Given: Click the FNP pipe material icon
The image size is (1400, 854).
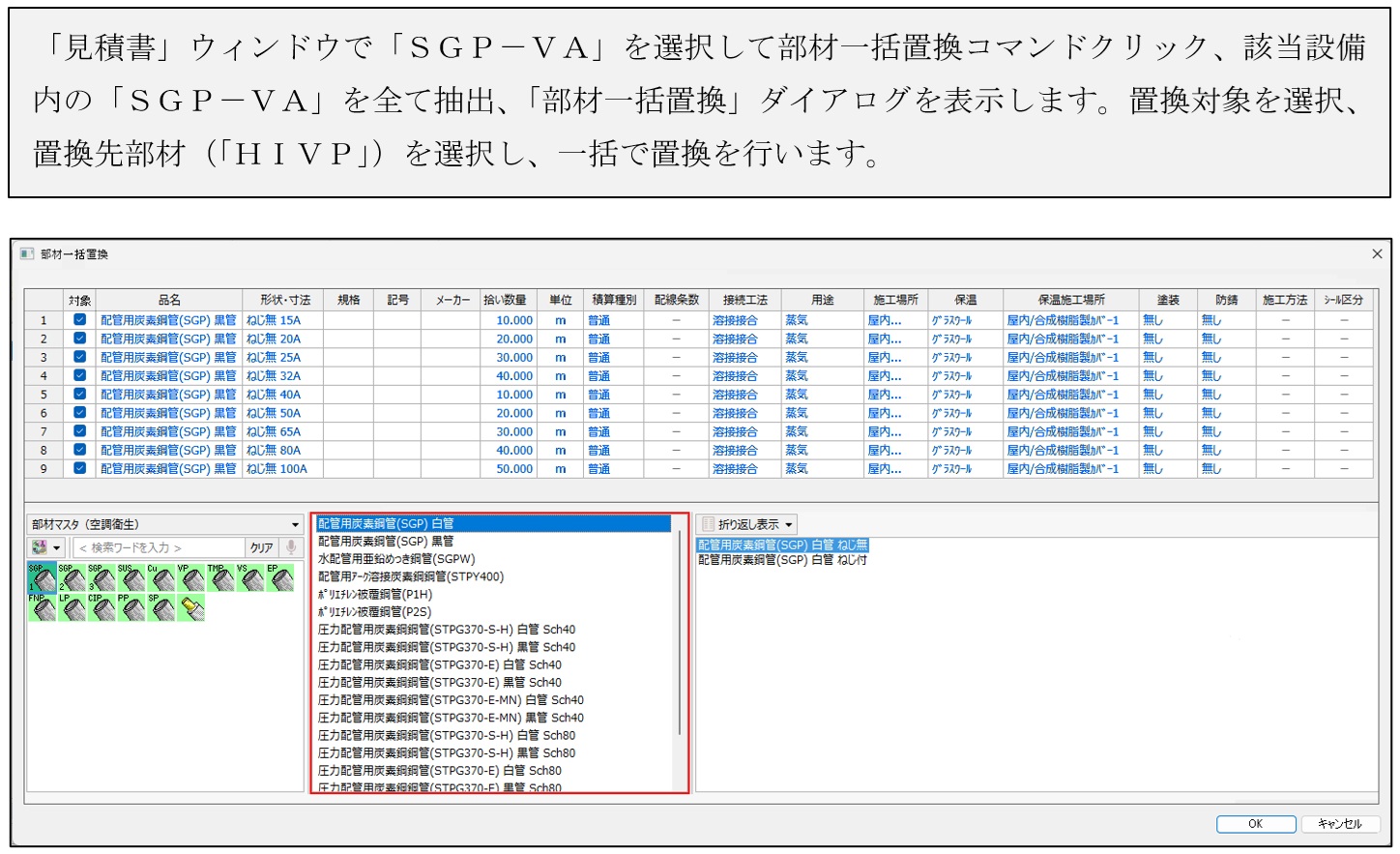Looking at the screenshot, I should tap(43, 608).
